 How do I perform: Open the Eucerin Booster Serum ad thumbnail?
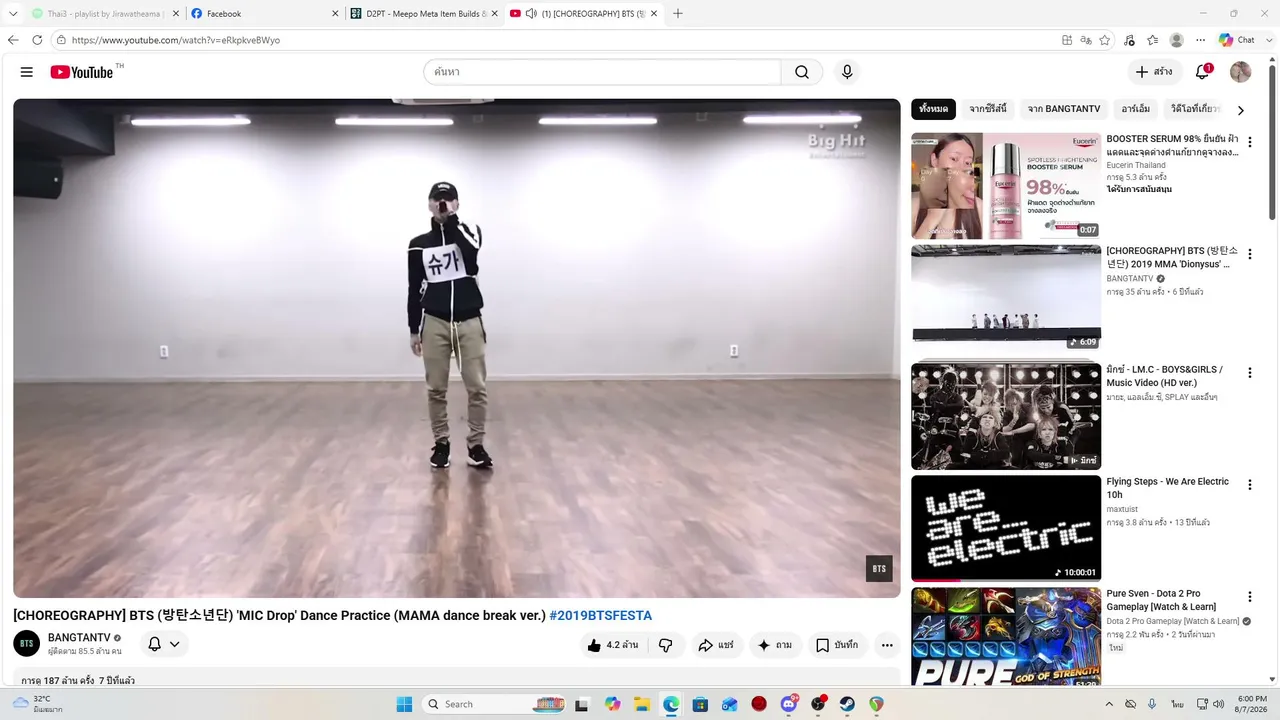(1006, 186)
